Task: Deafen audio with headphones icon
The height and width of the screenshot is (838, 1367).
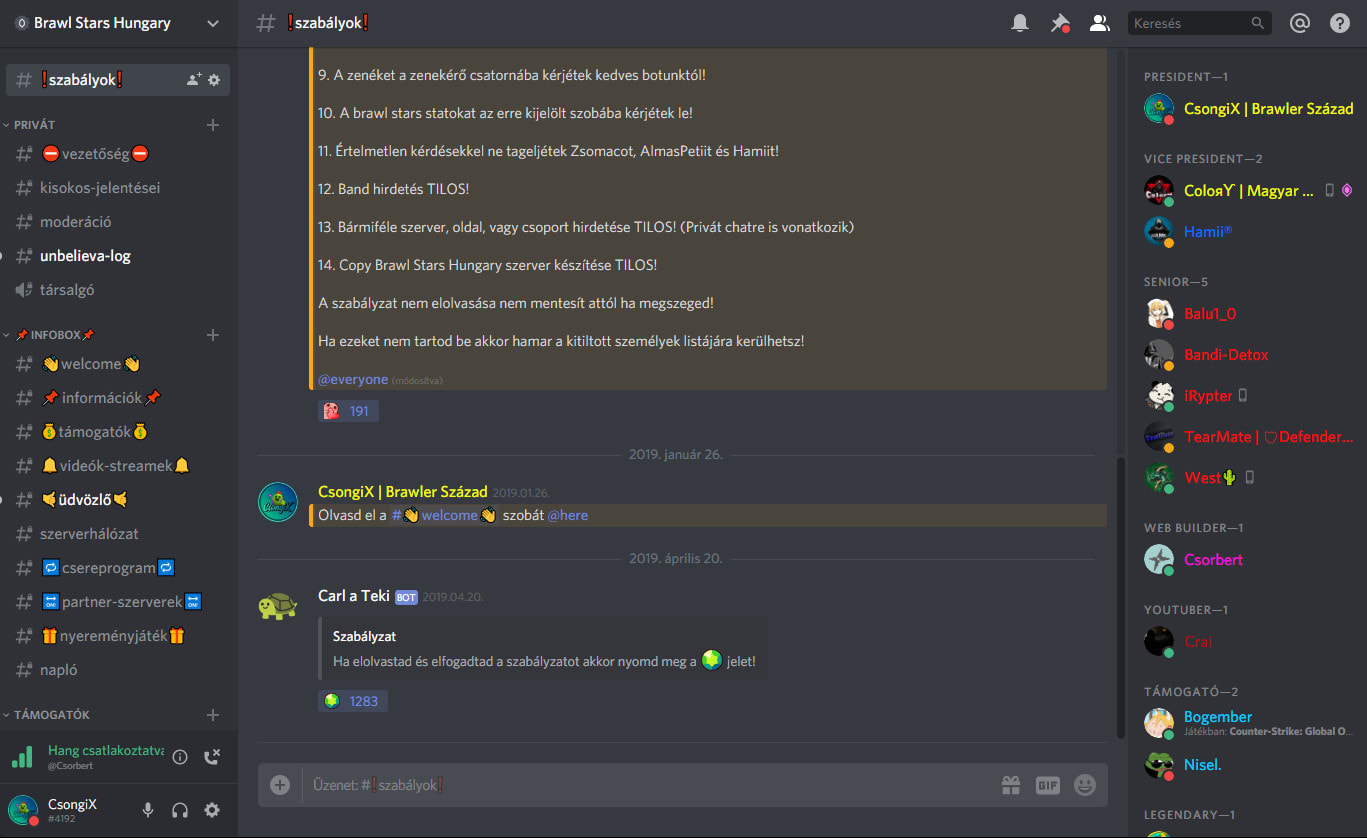Action: click(180, 810)
